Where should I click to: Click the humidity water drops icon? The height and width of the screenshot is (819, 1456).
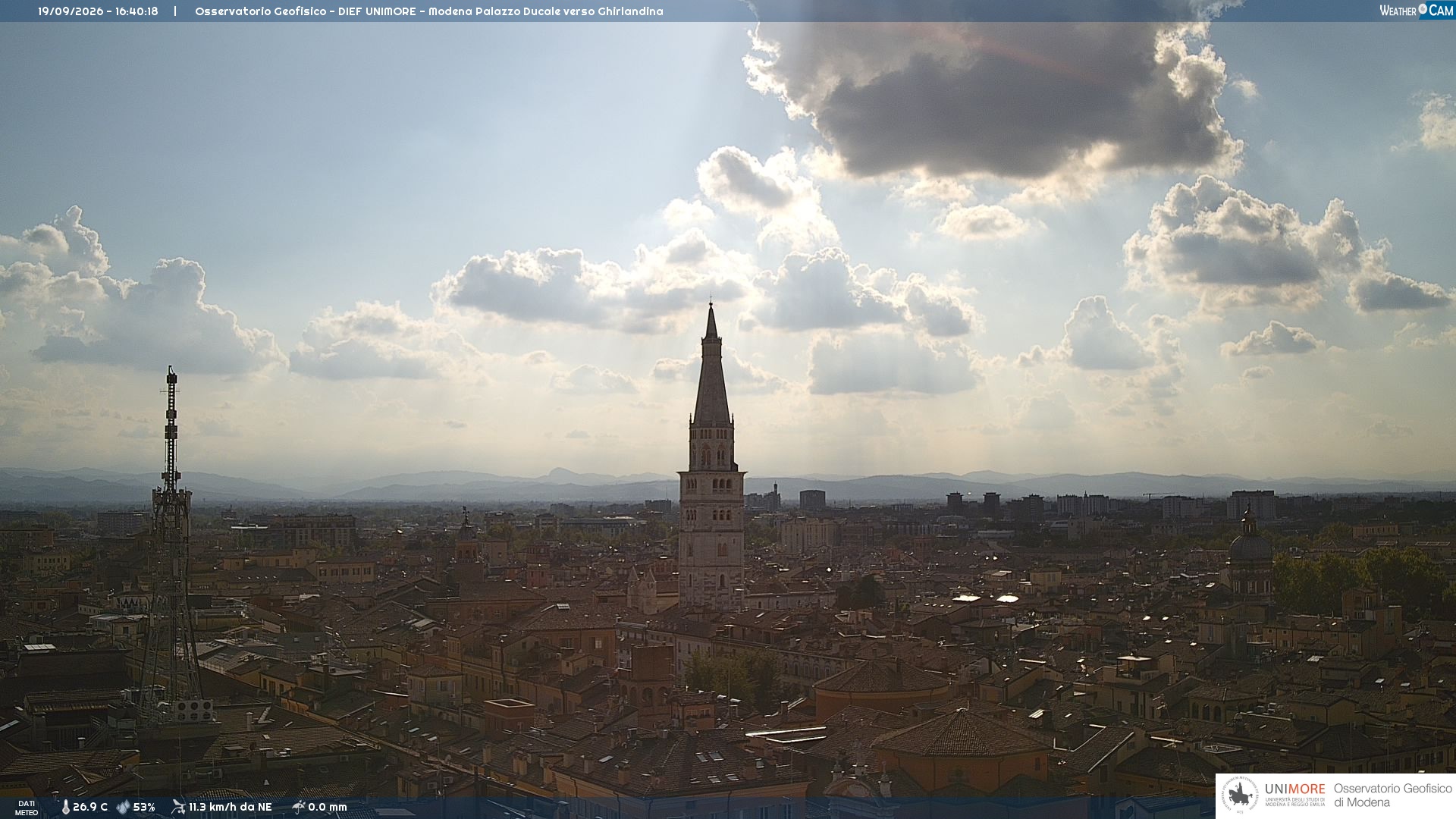123,807
